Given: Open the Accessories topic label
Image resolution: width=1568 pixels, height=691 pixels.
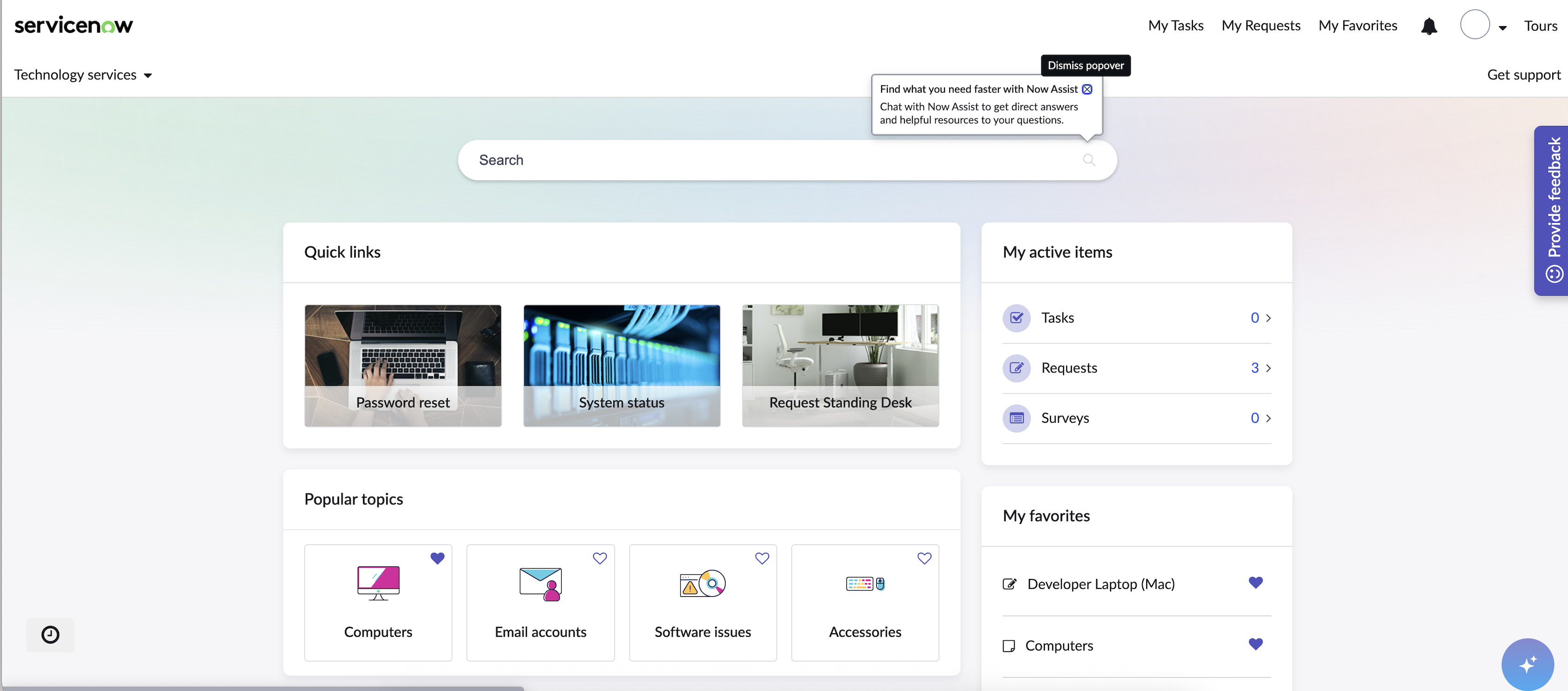Looking at the screenshot, I should pos(865,632).
